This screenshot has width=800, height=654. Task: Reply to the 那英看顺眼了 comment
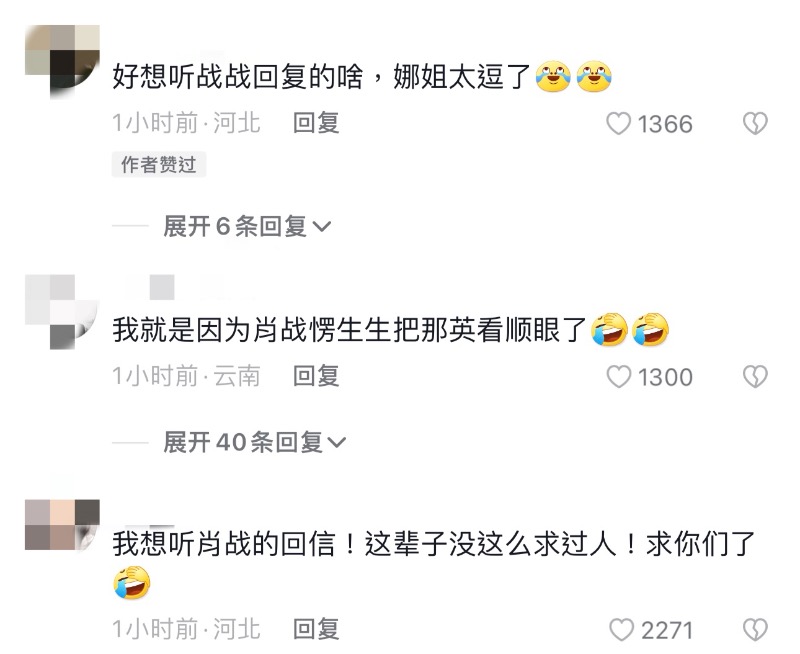click(316, 376)
